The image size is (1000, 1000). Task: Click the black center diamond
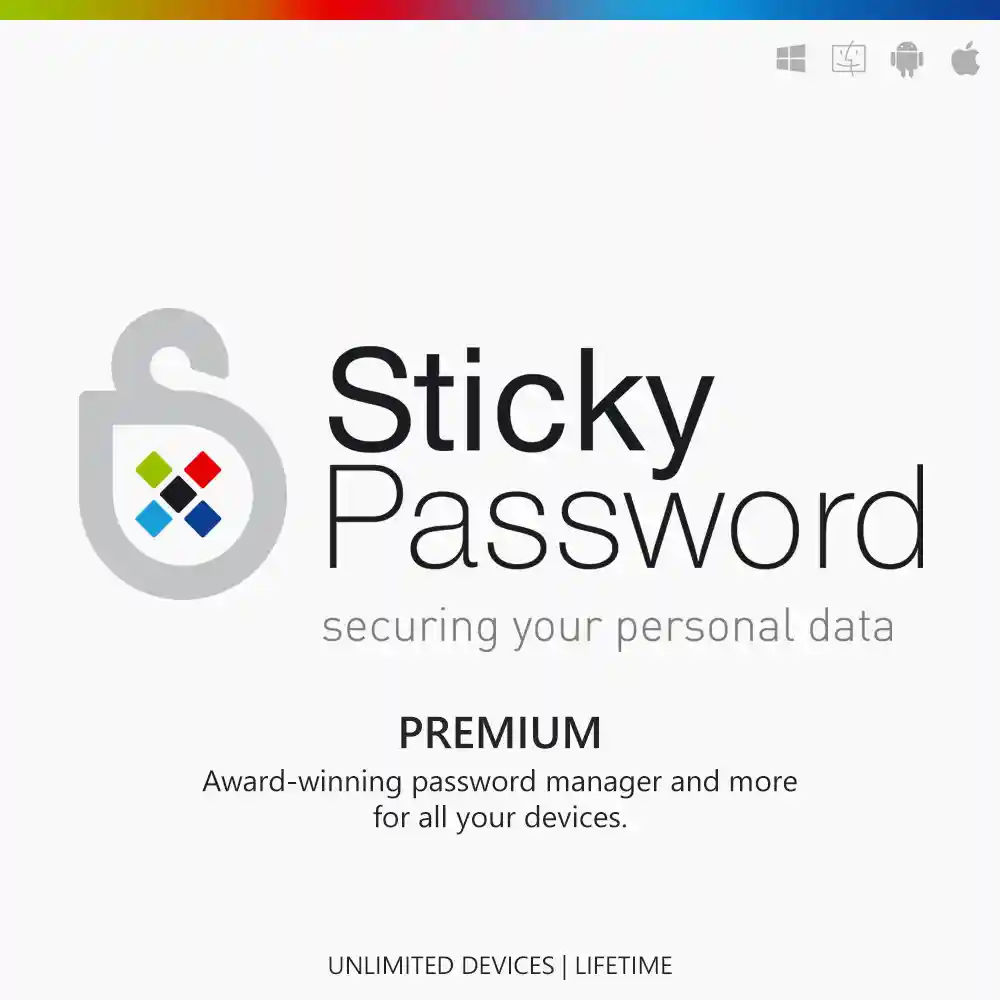tap(178, 494)
